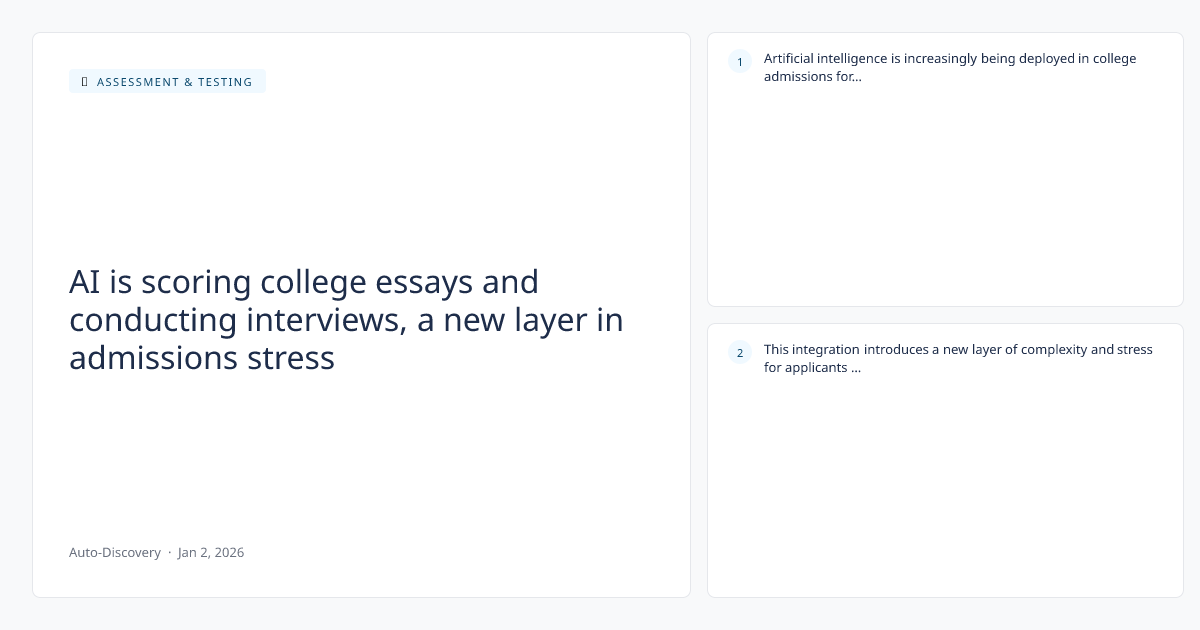Screen dimensions: 1200x630
Task: Click the small icon in the category tag
Action: coord(84,82)
